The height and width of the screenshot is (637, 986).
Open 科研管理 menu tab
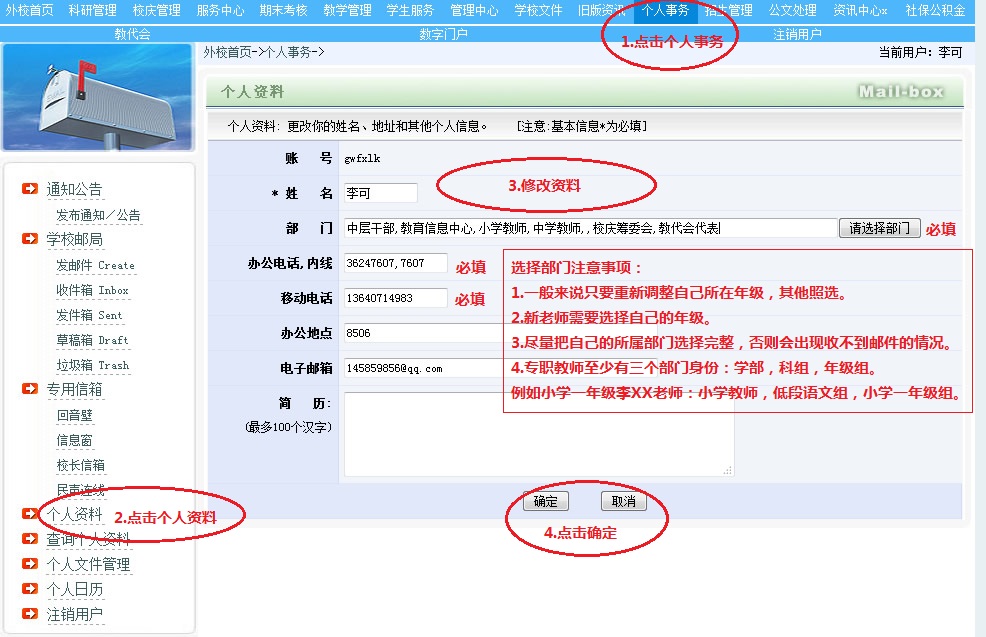click(x=92, y=11)
